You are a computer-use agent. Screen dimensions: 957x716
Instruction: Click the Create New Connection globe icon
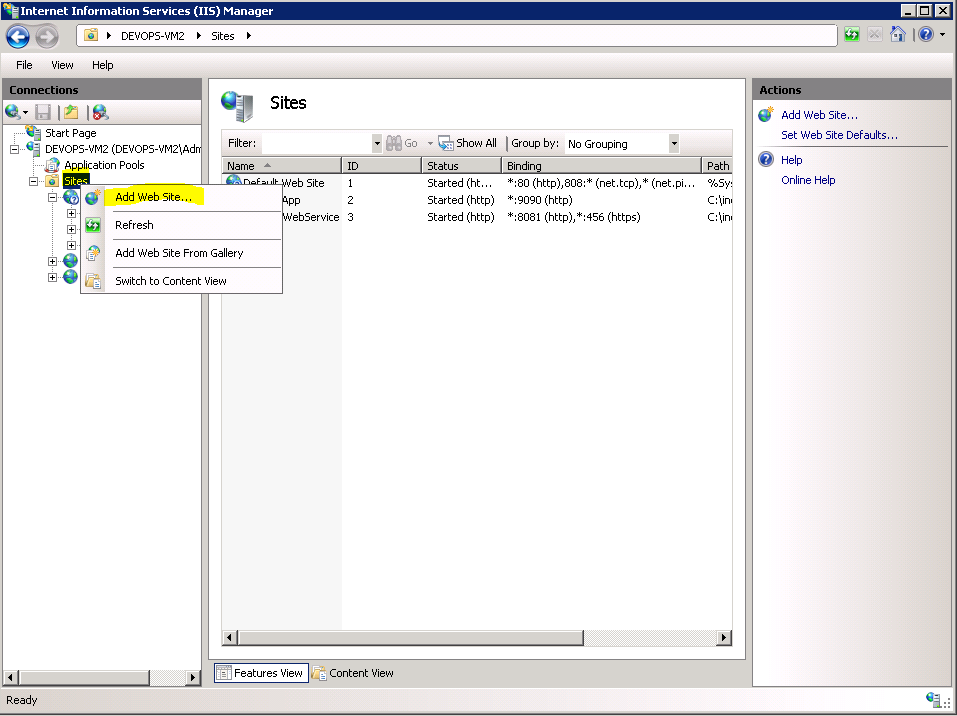tap(13, 112)
